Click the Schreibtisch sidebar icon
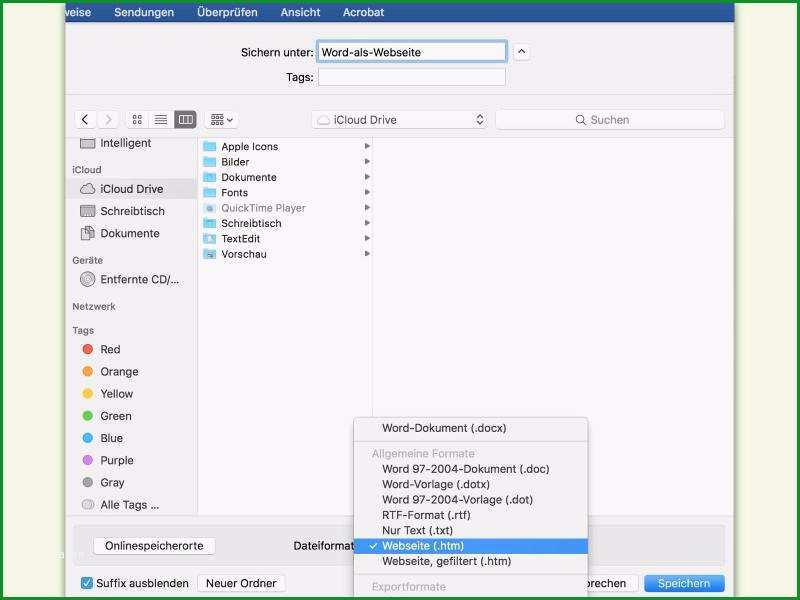 click(88, 211)
